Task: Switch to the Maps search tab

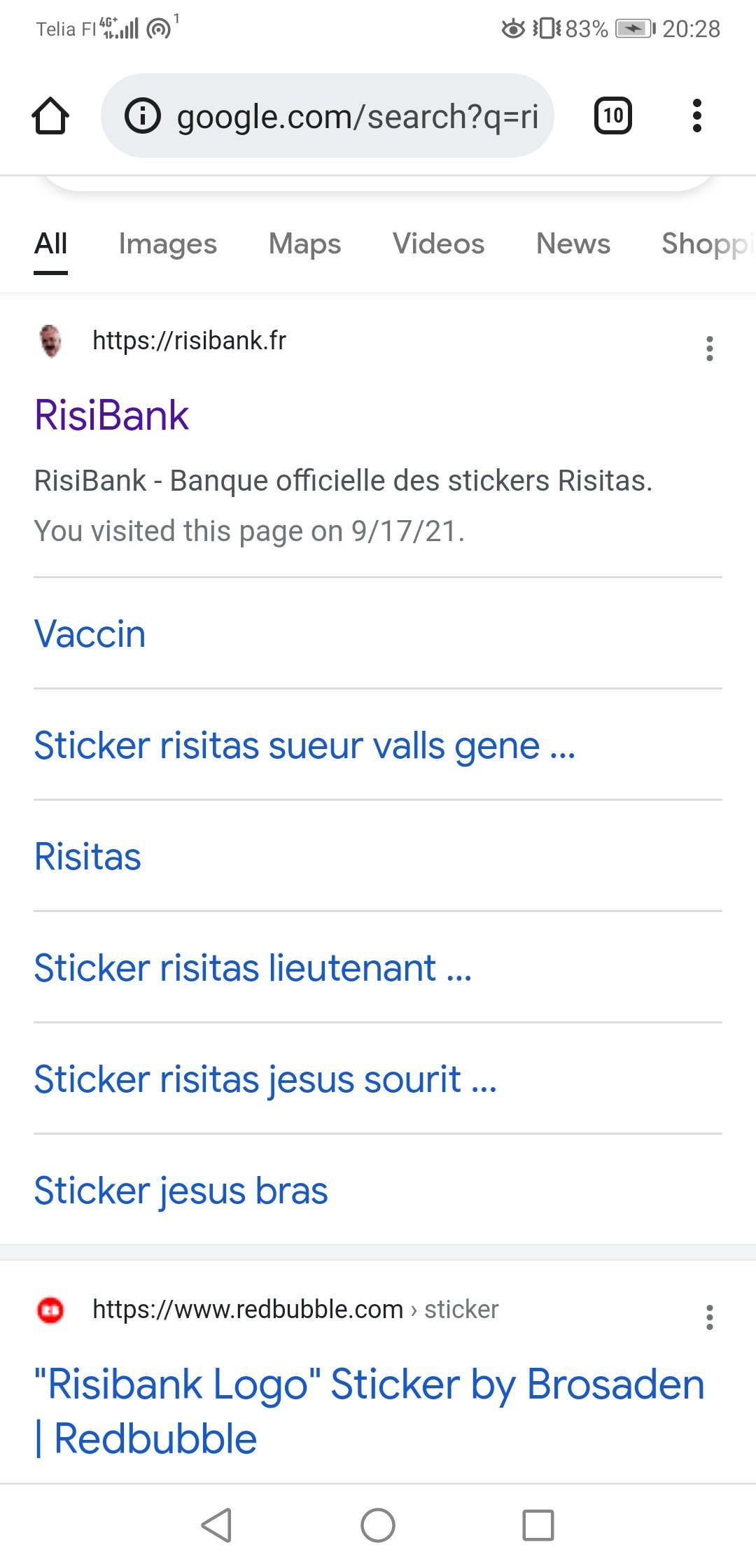Action: [304, 244]
